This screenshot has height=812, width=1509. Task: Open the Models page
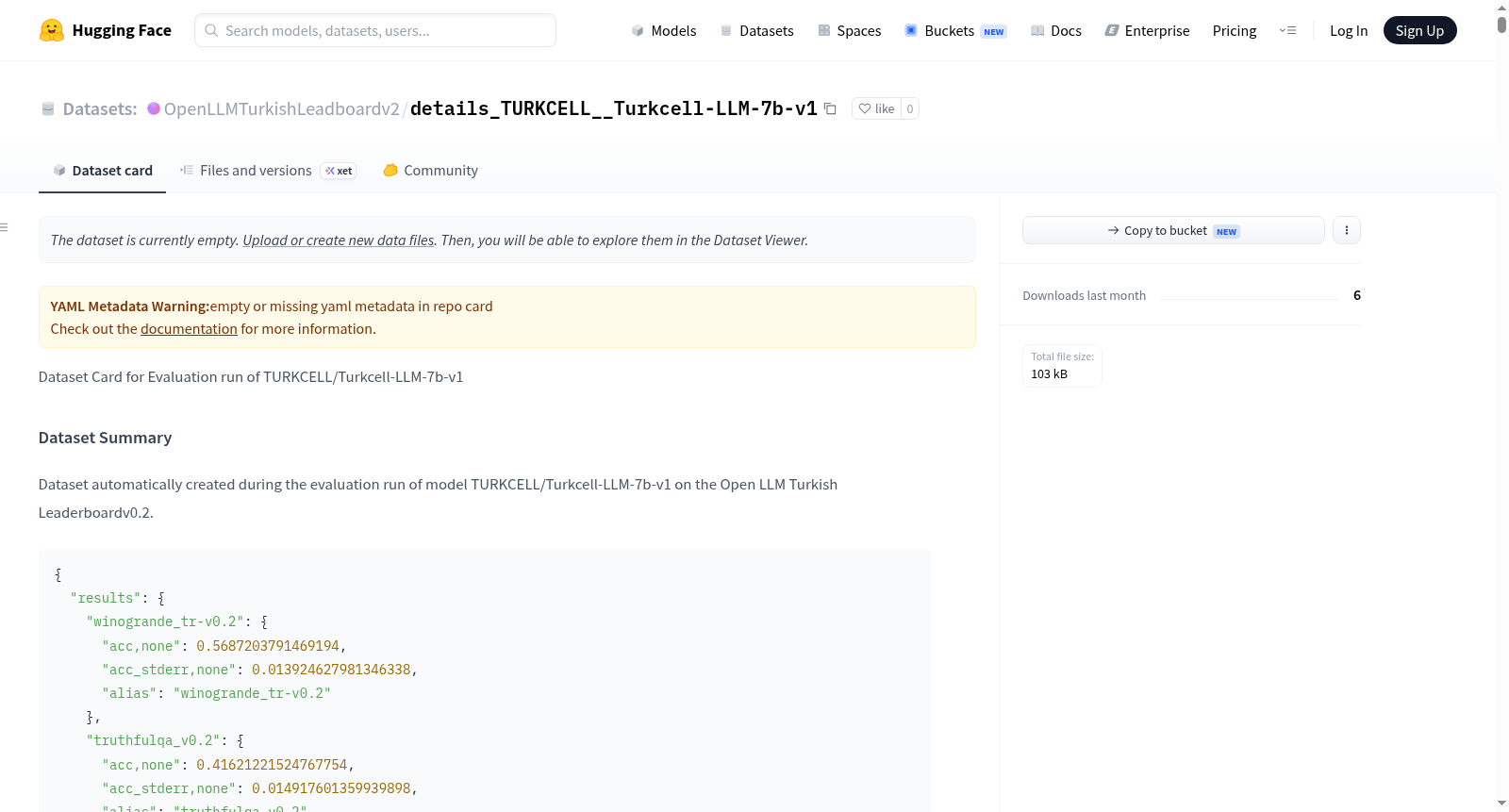pos(664,30)
